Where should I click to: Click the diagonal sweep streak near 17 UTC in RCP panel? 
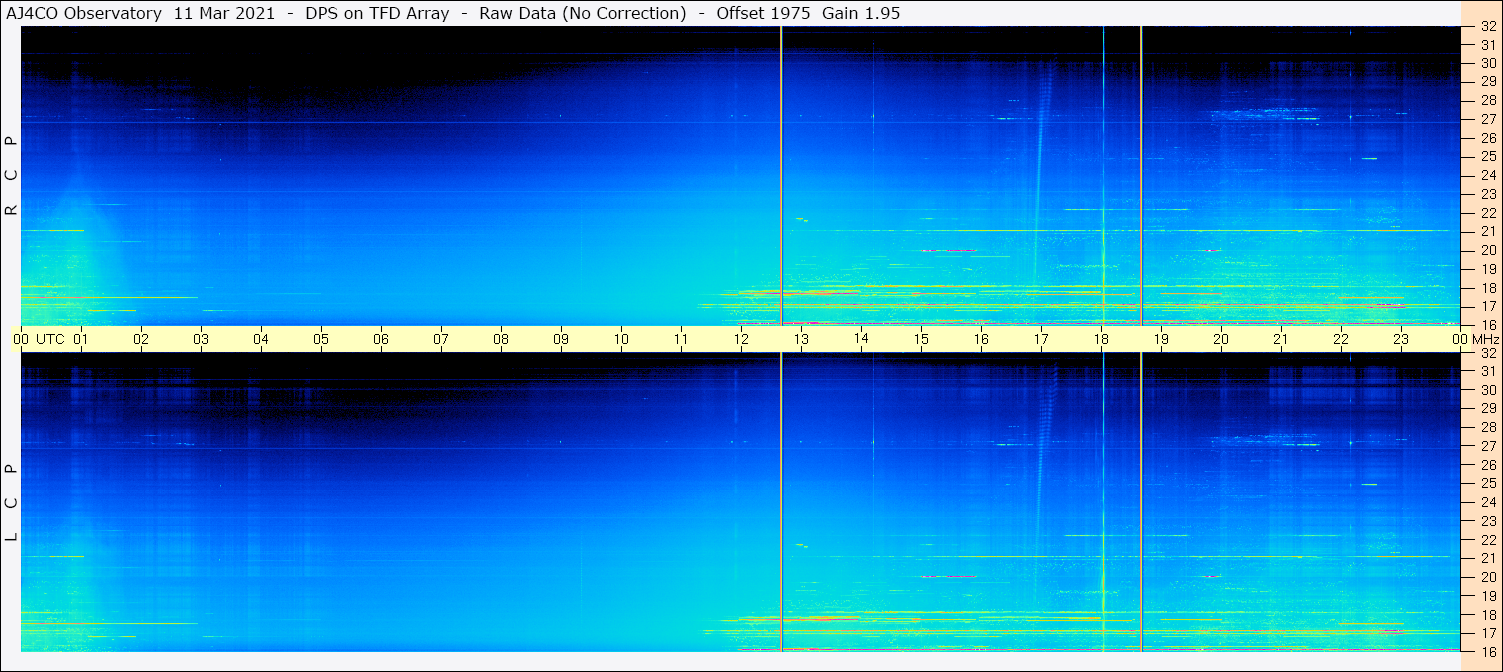1040,180
